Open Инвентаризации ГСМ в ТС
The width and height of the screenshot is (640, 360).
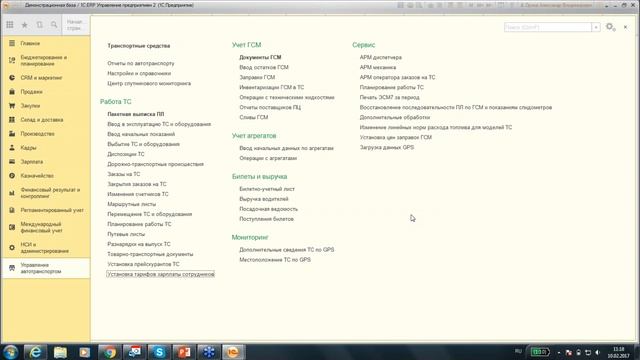pos(271,87)
